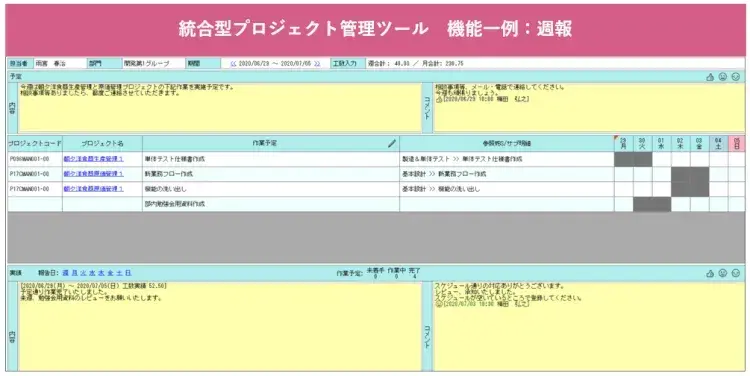Go to next week with >> arrow

pos(317,64)
